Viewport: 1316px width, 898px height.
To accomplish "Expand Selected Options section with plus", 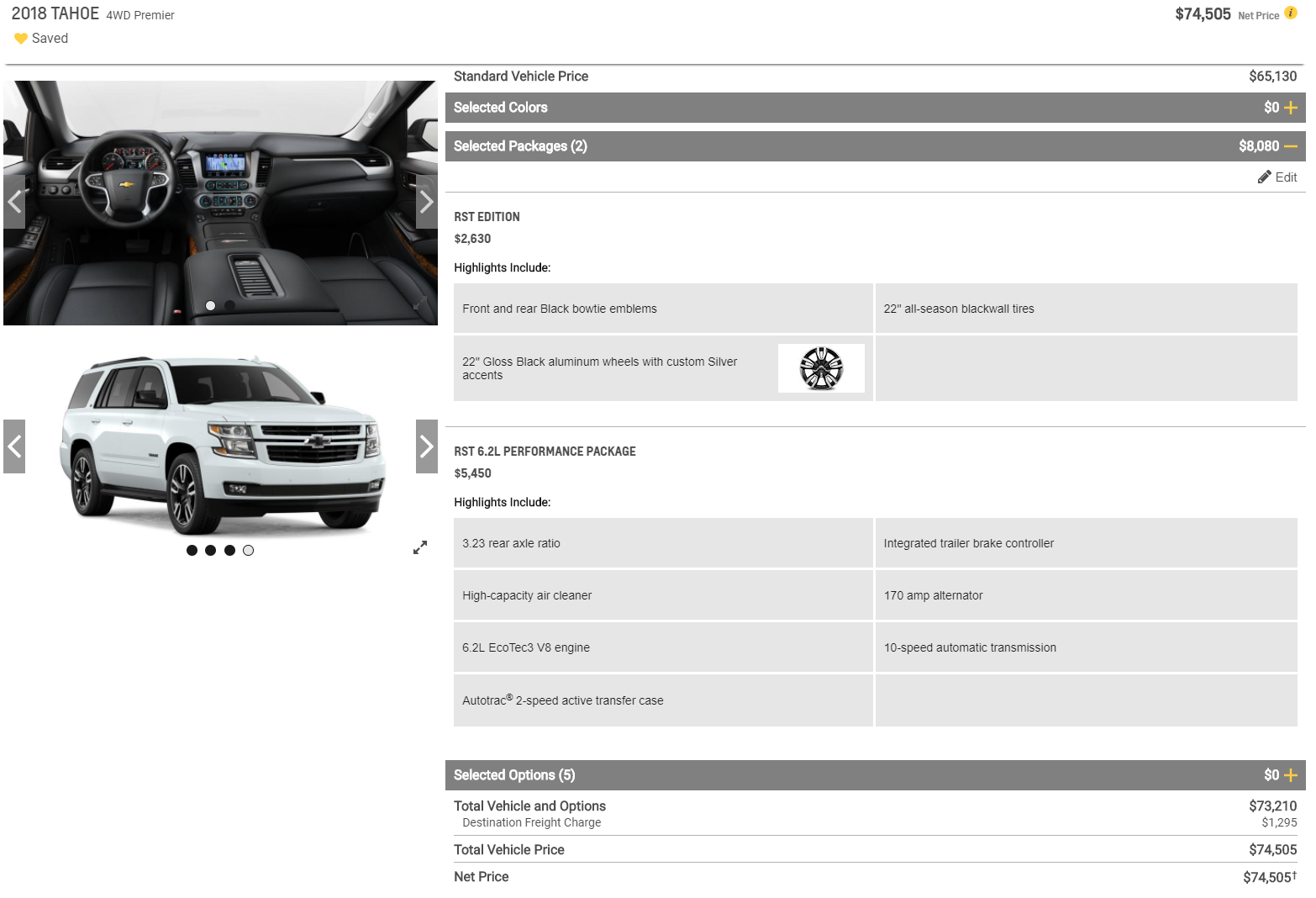I will pyautogui.click(x=1291, y=775).
